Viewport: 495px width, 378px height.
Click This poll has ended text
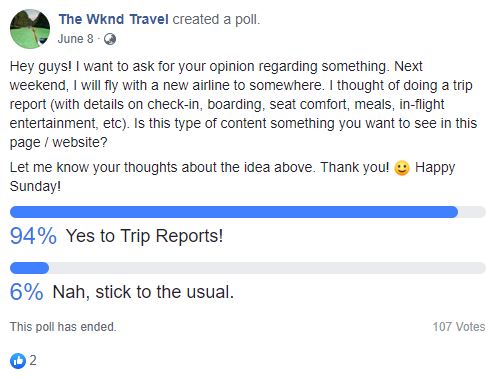(x=63, y=327)
